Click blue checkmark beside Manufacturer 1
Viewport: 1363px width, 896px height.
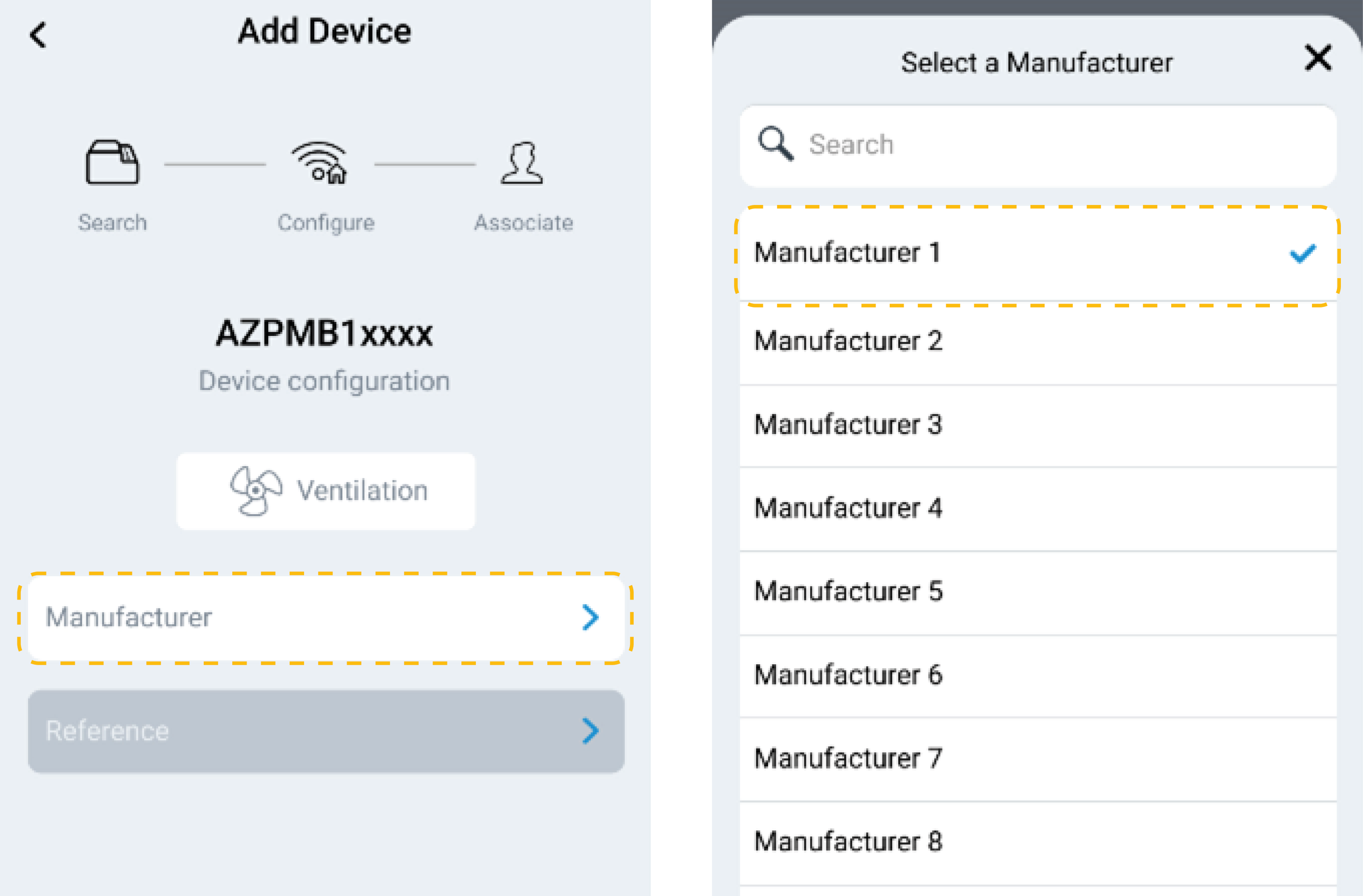[1302, 253]
